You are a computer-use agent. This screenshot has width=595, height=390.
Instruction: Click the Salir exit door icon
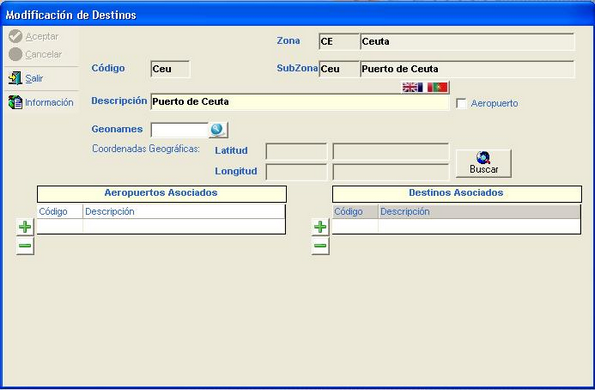(x=15, y=78)
